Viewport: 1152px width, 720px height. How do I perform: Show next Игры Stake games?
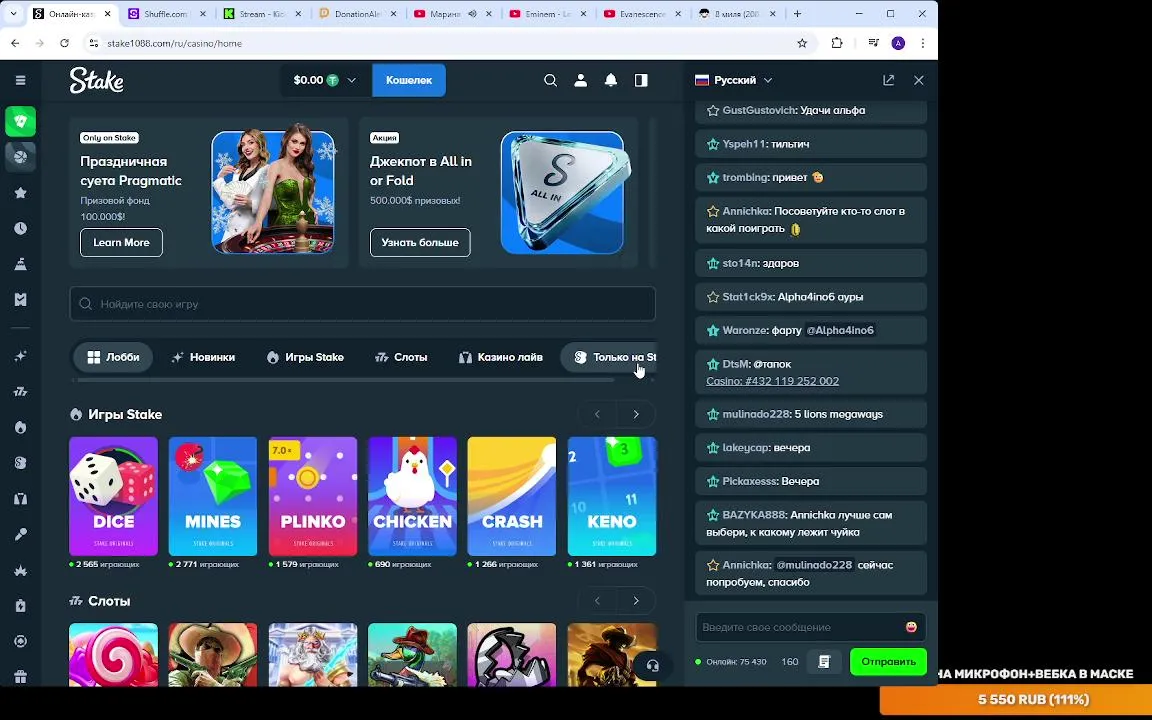[636, 414]
